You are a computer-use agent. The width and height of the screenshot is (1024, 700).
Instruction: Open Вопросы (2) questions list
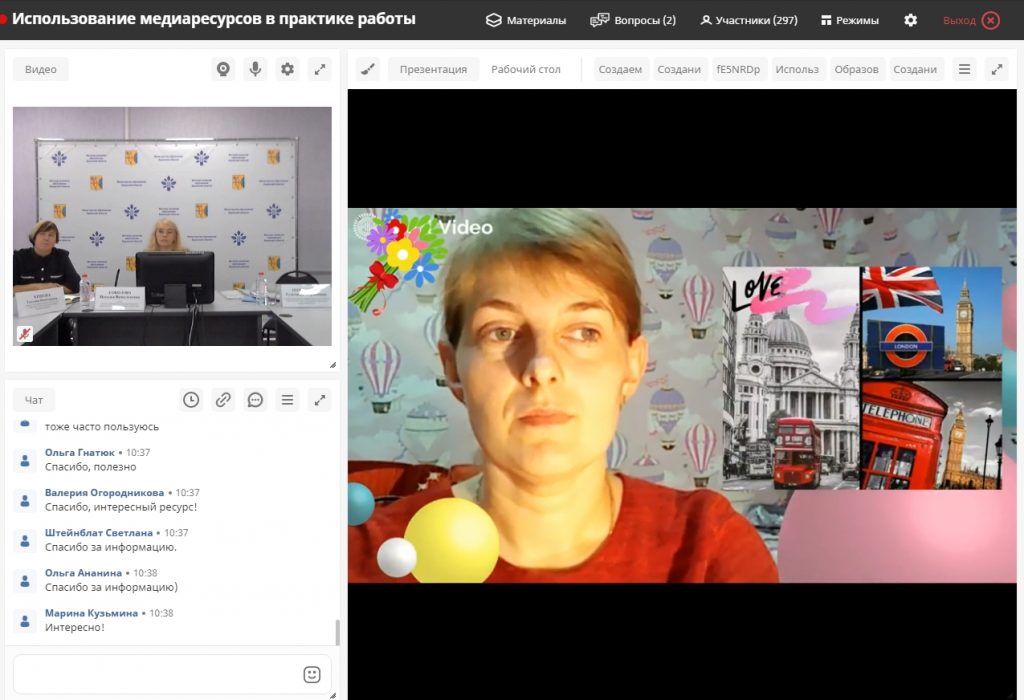click(633, 20)
